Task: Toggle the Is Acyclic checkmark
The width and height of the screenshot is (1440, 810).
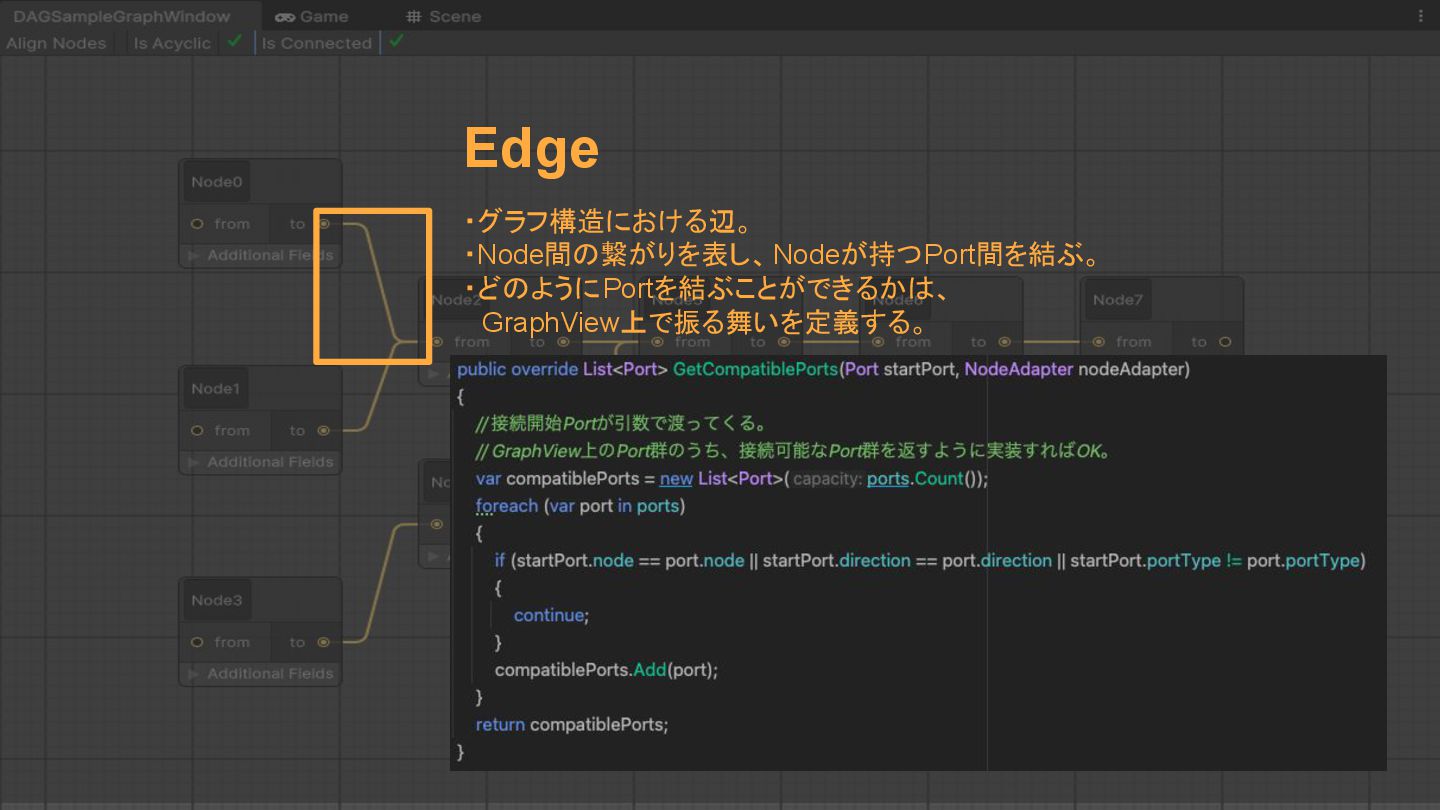Action: [x=234, y=42]
